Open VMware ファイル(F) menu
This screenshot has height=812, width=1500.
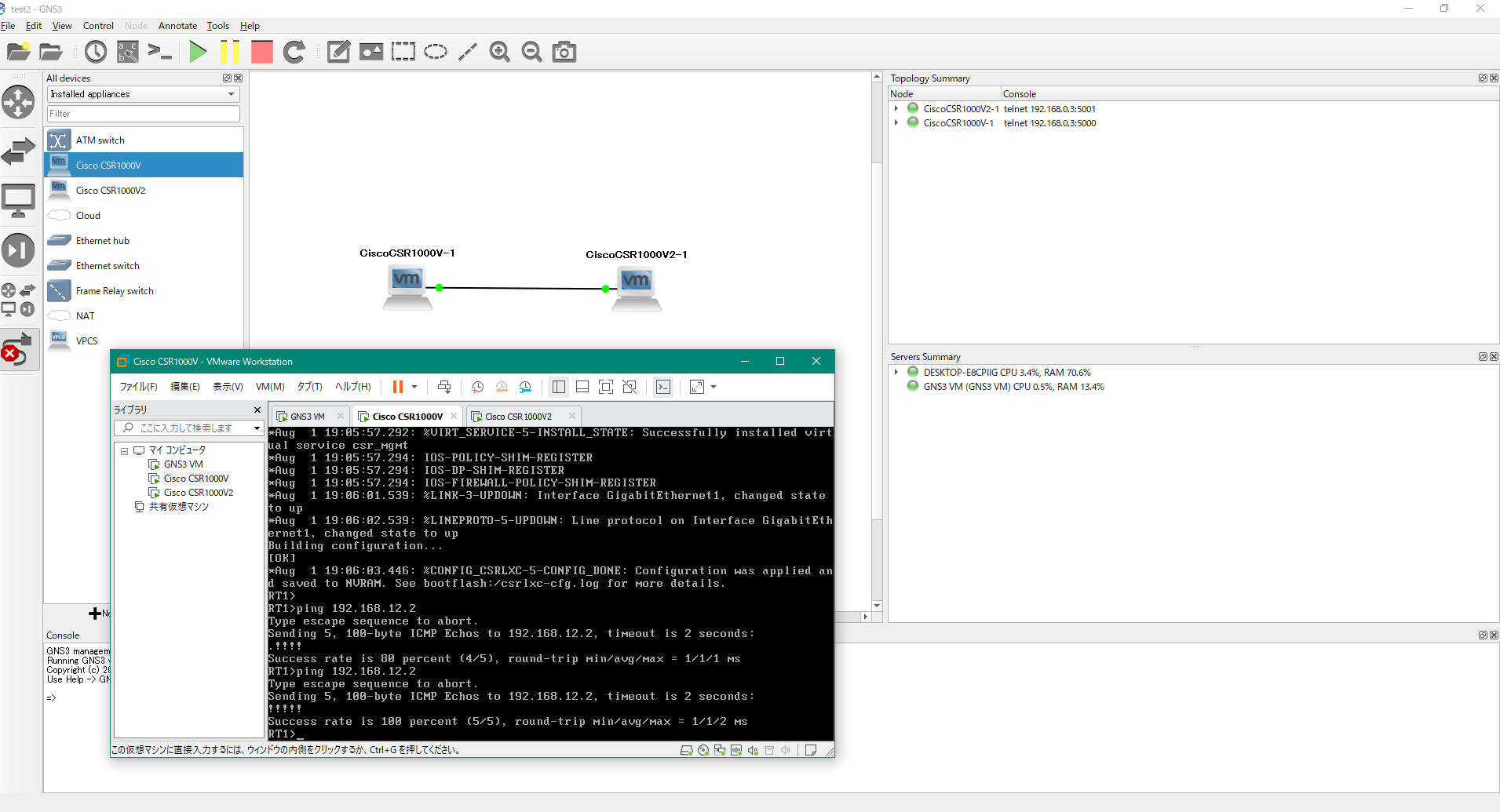pos(138,387)
